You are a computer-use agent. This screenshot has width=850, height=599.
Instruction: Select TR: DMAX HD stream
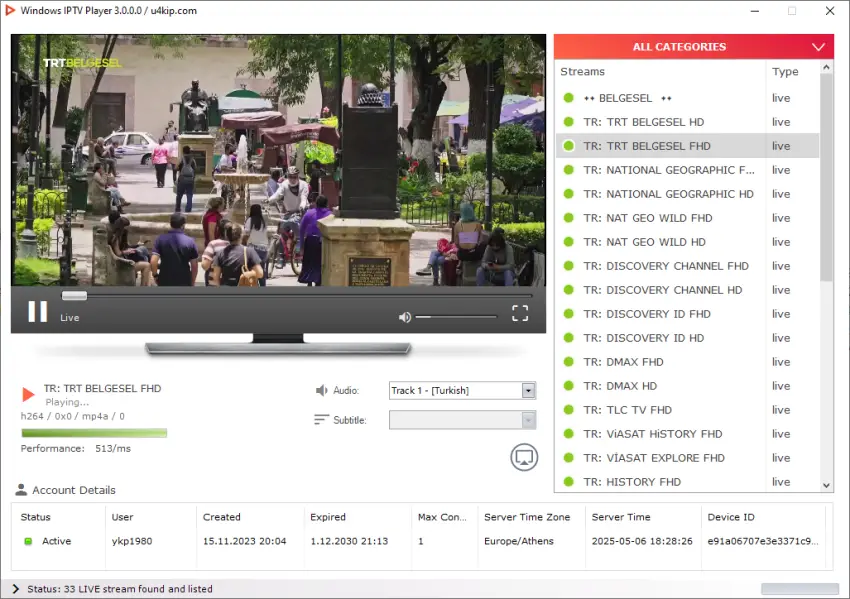click(x=687, y=385)
